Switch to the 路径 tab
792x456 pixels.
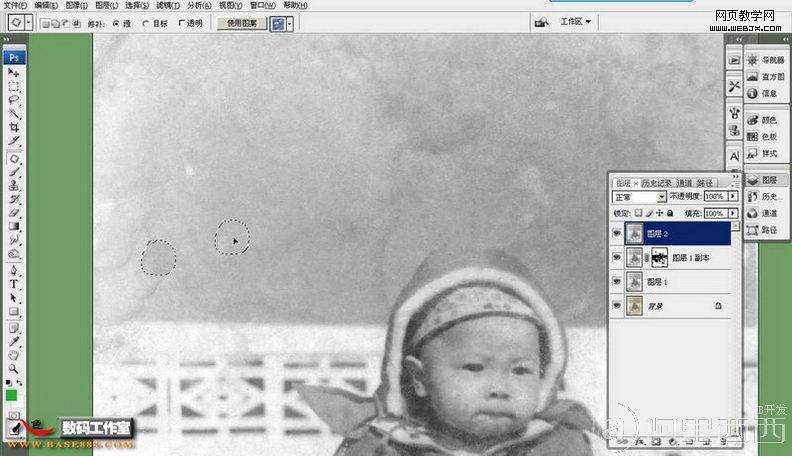[x=705, y=183]
